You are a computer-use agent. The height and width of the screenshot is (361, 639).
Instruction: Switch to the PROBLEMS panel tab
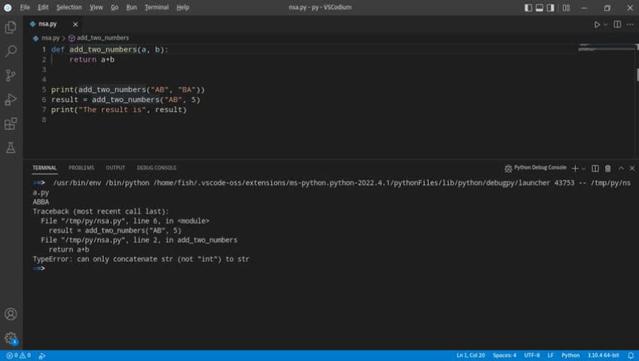click(81, 168)
